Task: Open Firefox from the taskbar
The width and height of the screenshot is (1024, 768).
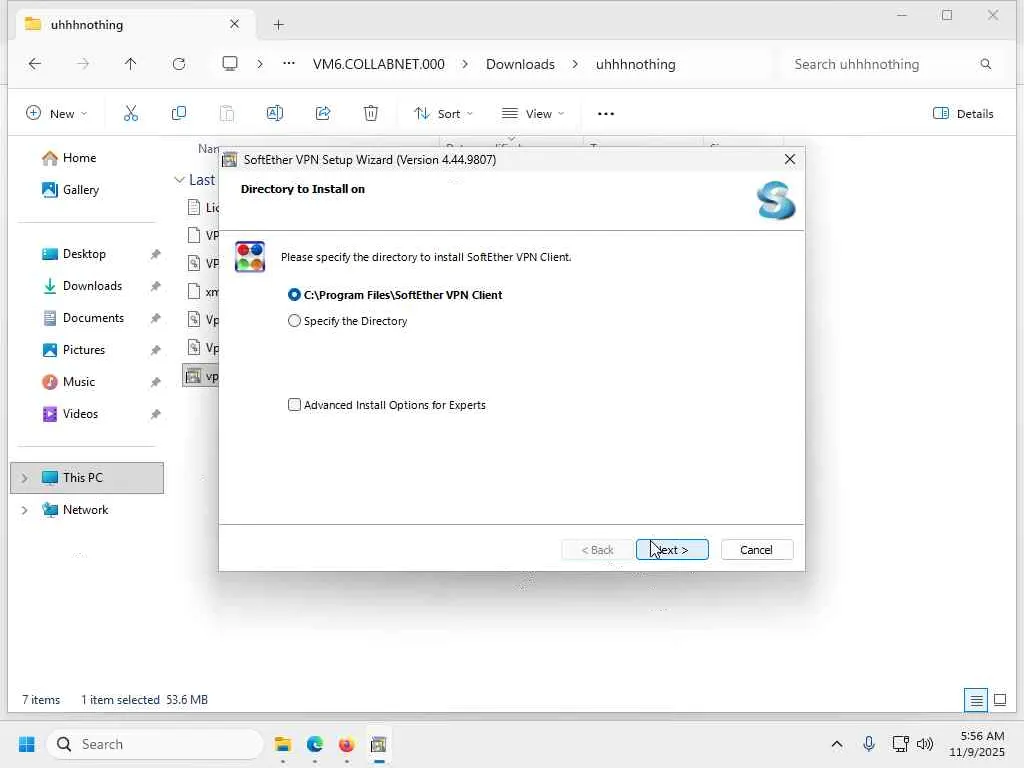Action: (x=347, y=744)
